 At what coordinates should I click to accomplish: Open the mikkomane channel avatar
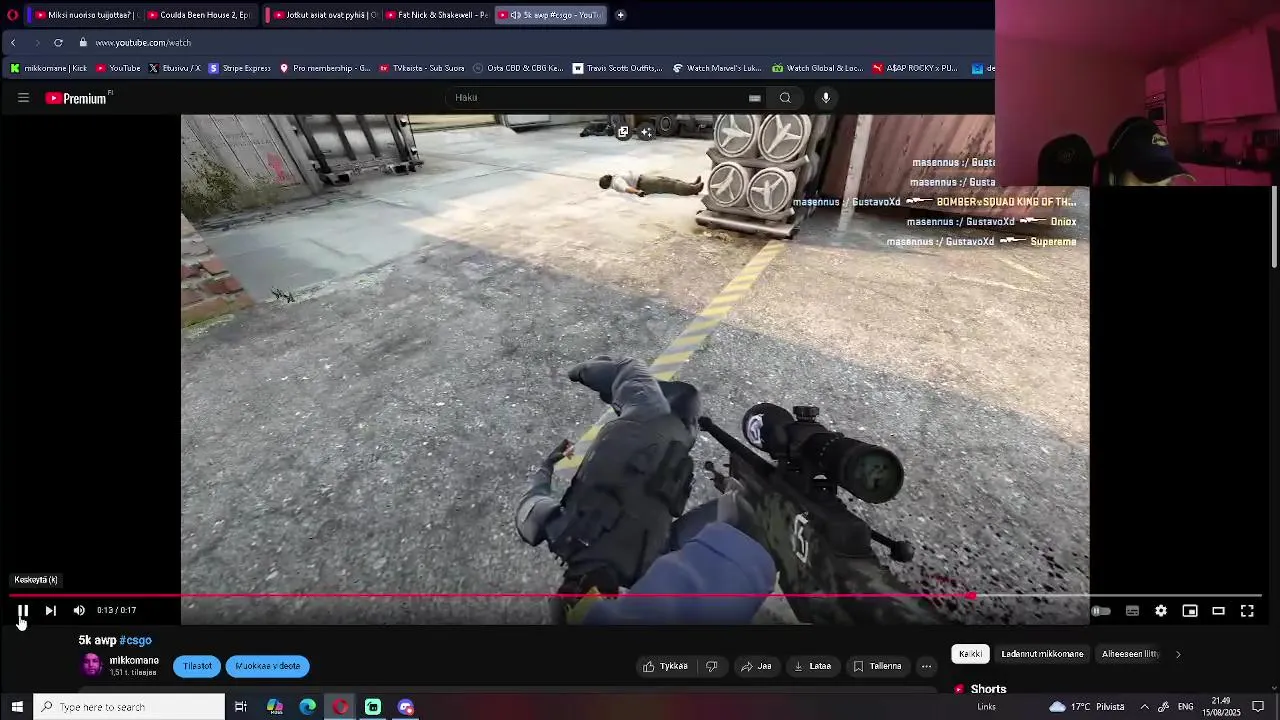point(92,665)
